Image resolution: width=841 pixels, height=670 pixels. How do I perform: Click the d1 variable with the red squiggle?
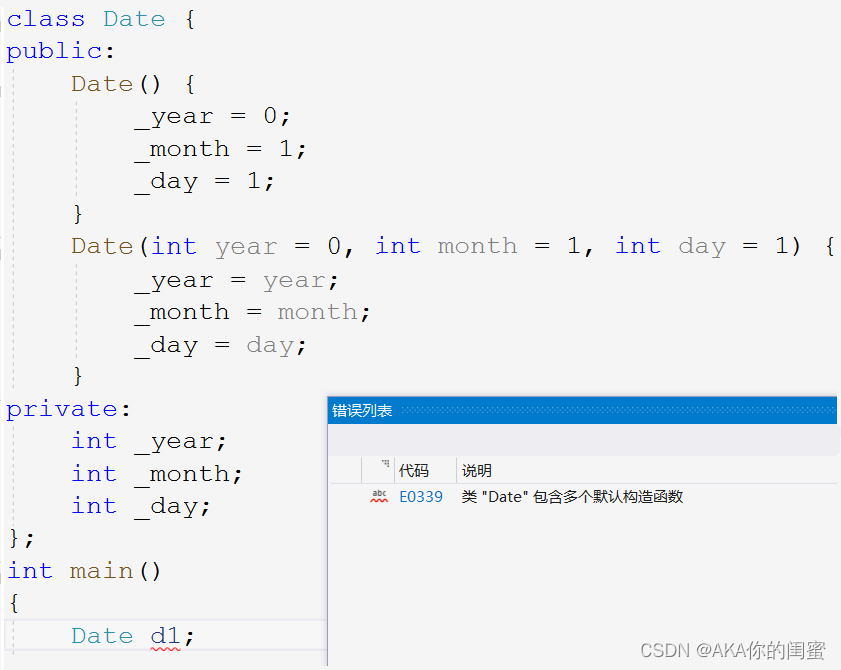pyautogui.click(x=165, y=636)
